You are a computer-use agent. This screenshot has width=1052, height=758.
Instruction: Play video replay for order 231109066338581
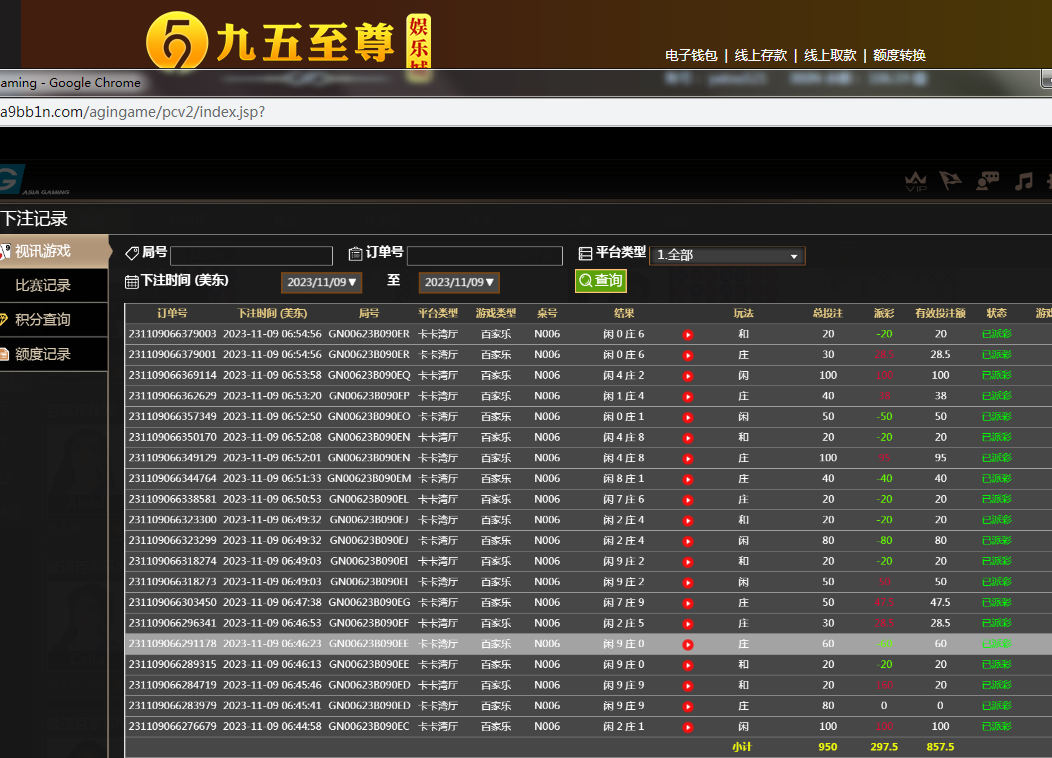(688, 500)
